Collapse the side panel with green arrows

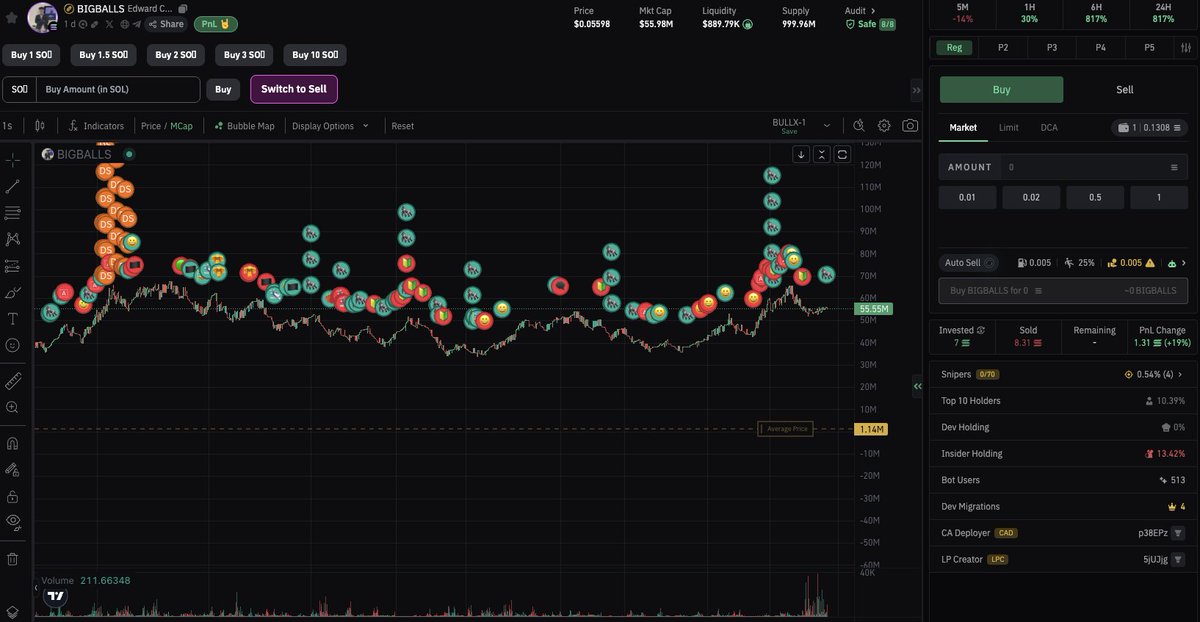tap(917, 387)
